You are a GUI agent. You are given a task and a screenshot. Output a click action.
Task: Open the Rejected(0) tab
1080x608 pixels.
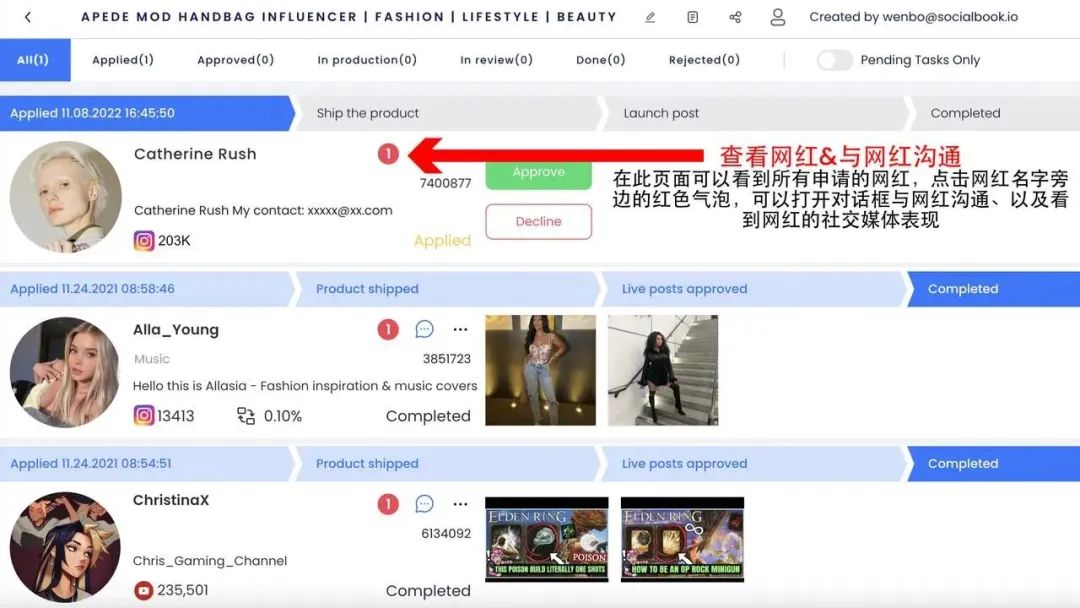click(704, 60)
